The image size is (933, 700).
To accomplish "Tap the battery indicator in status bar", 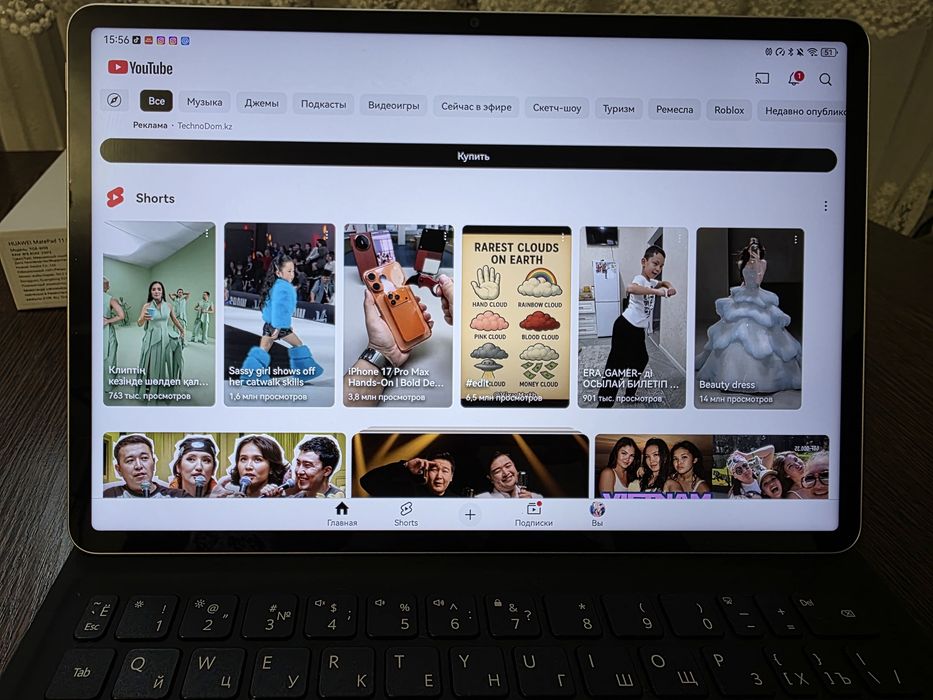I will coord(829,52).
